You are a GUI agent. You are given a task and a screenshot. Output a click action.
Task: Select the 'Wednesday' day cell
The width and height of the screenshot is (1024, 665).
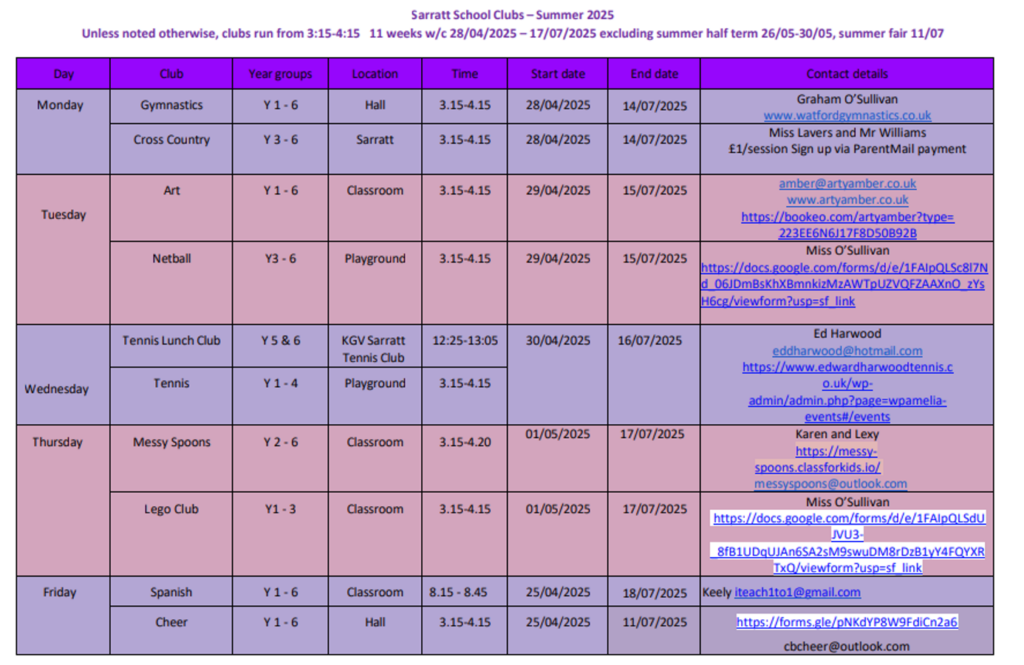57,389
